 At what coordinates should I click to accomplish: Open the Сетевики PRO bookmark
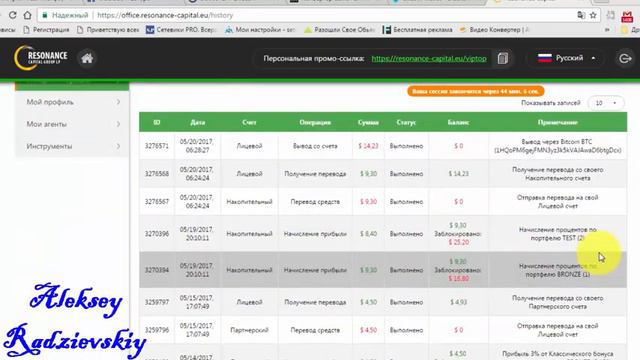click(181, 29)
